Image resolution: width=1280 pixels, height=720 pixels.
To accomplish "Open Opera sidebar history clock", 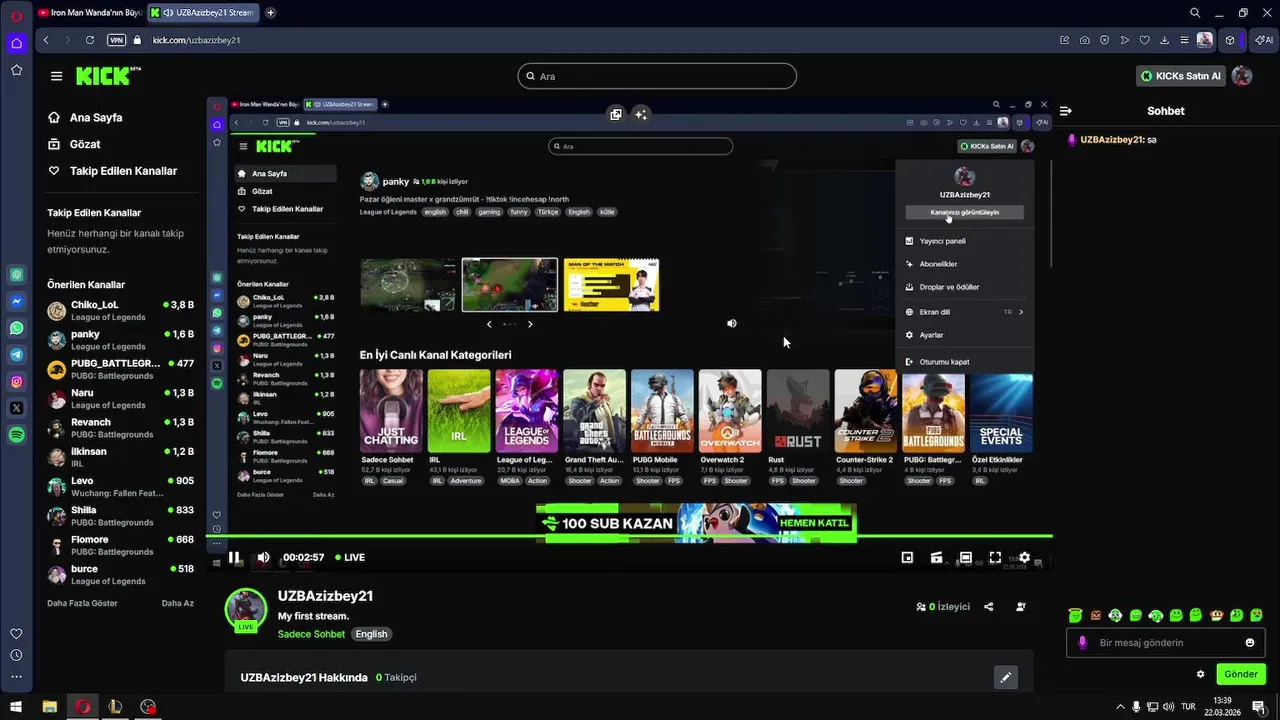I will [x=16, y=655].
